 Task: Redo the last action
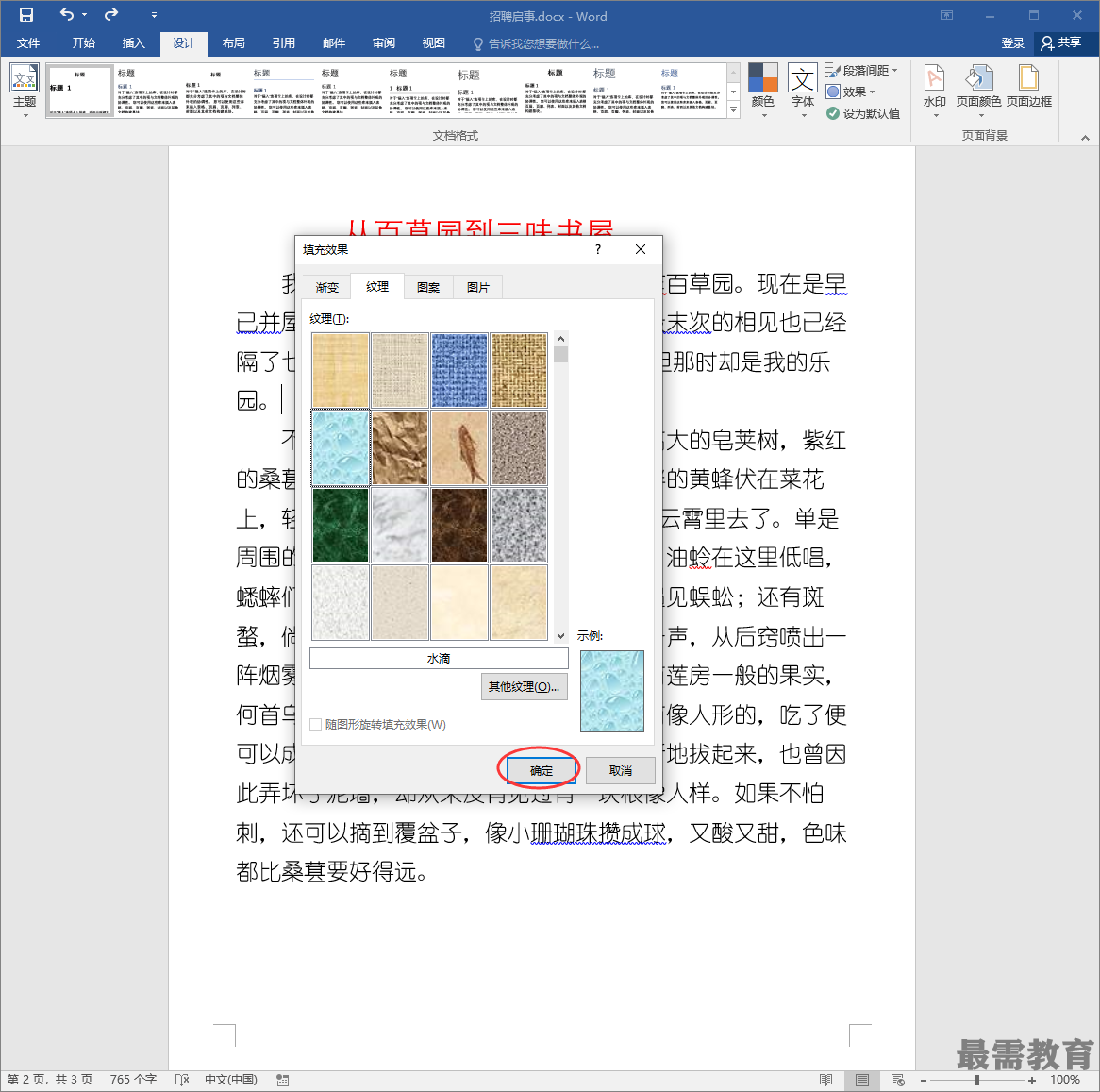click(110, 15)
